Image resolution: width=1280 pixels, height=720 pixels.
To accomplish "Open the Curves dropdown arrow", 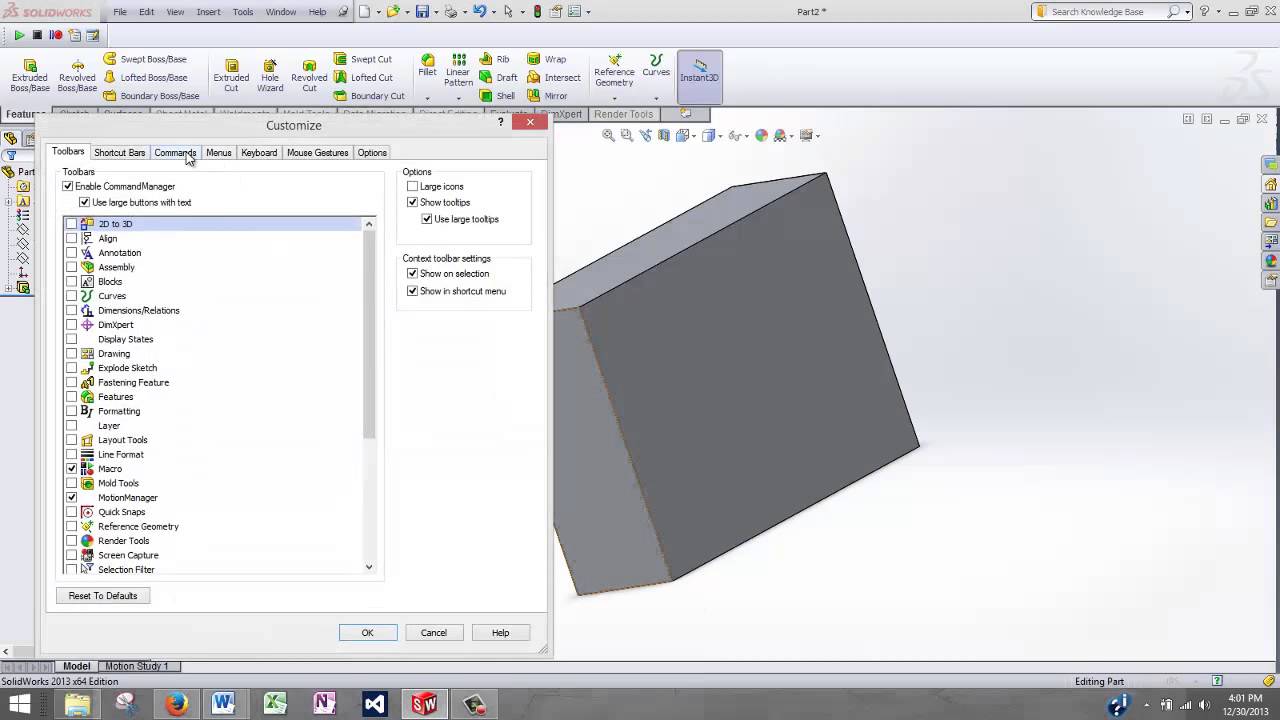I will click(x=656, y=98).
